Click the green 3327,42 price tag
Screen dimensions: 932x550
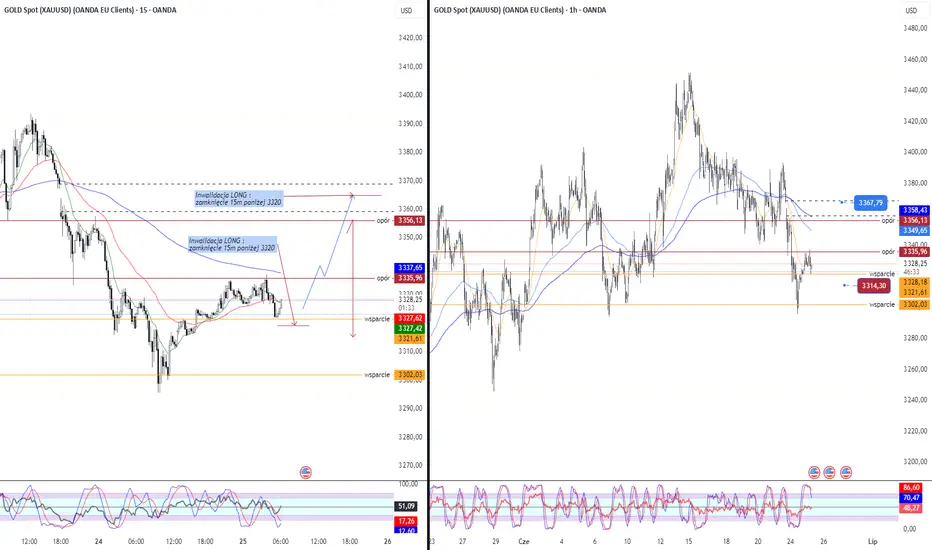point(410,328)
